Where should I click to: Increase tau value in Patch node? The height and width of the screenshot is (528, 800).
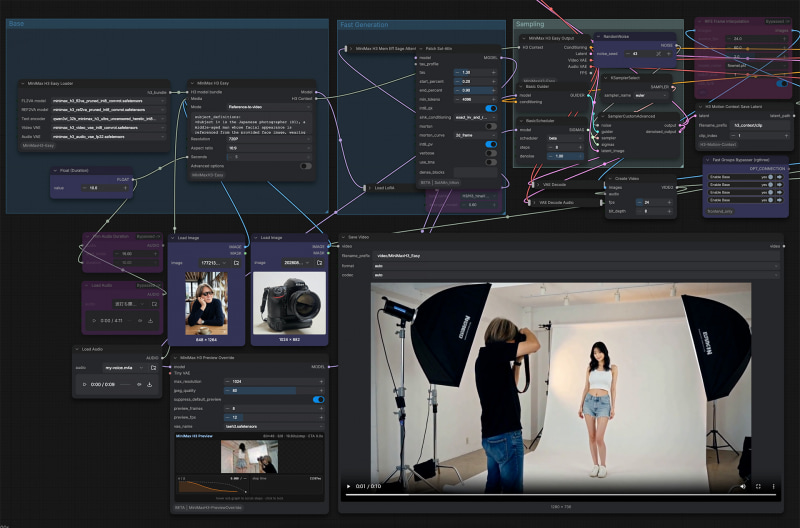coord(493,72)
